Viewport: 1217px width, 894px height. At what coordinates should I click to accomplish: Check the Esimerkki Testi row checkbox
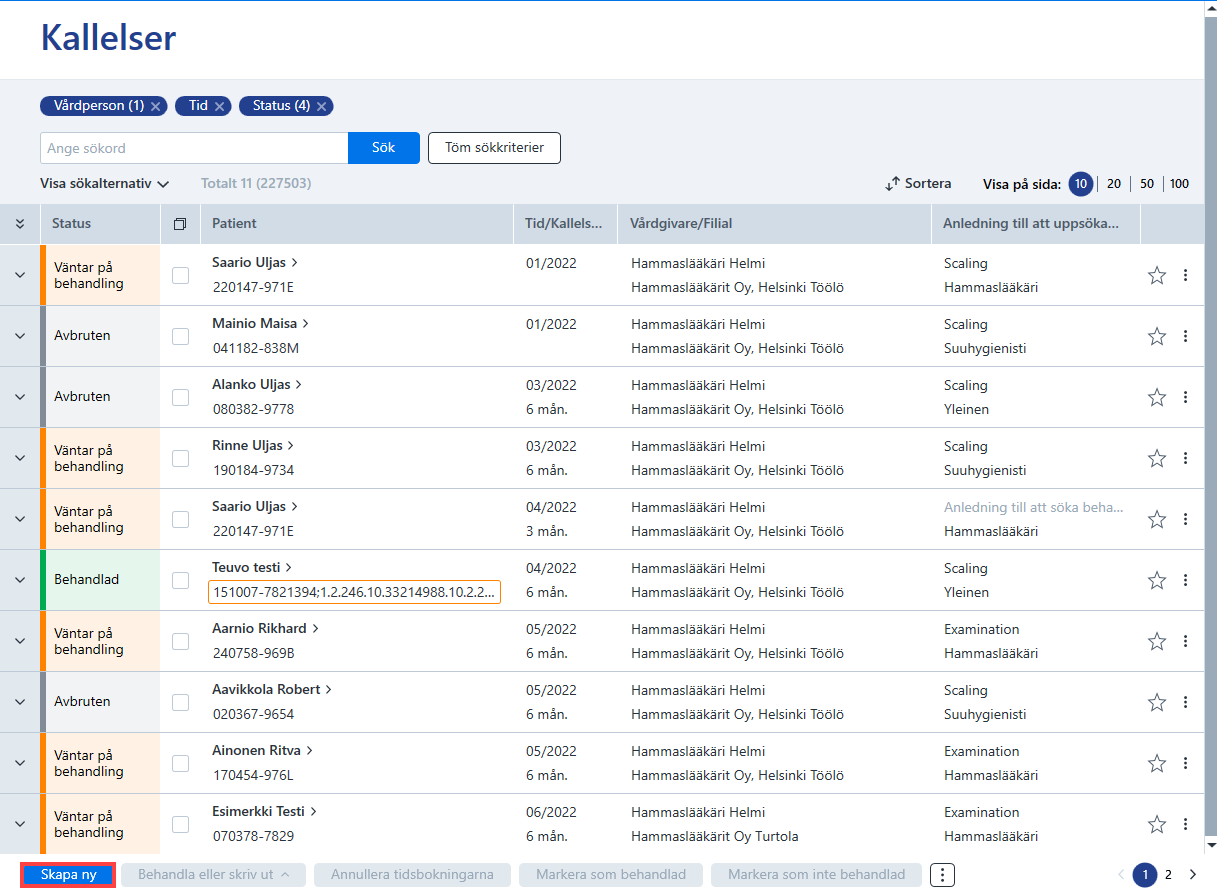point(180,824)
